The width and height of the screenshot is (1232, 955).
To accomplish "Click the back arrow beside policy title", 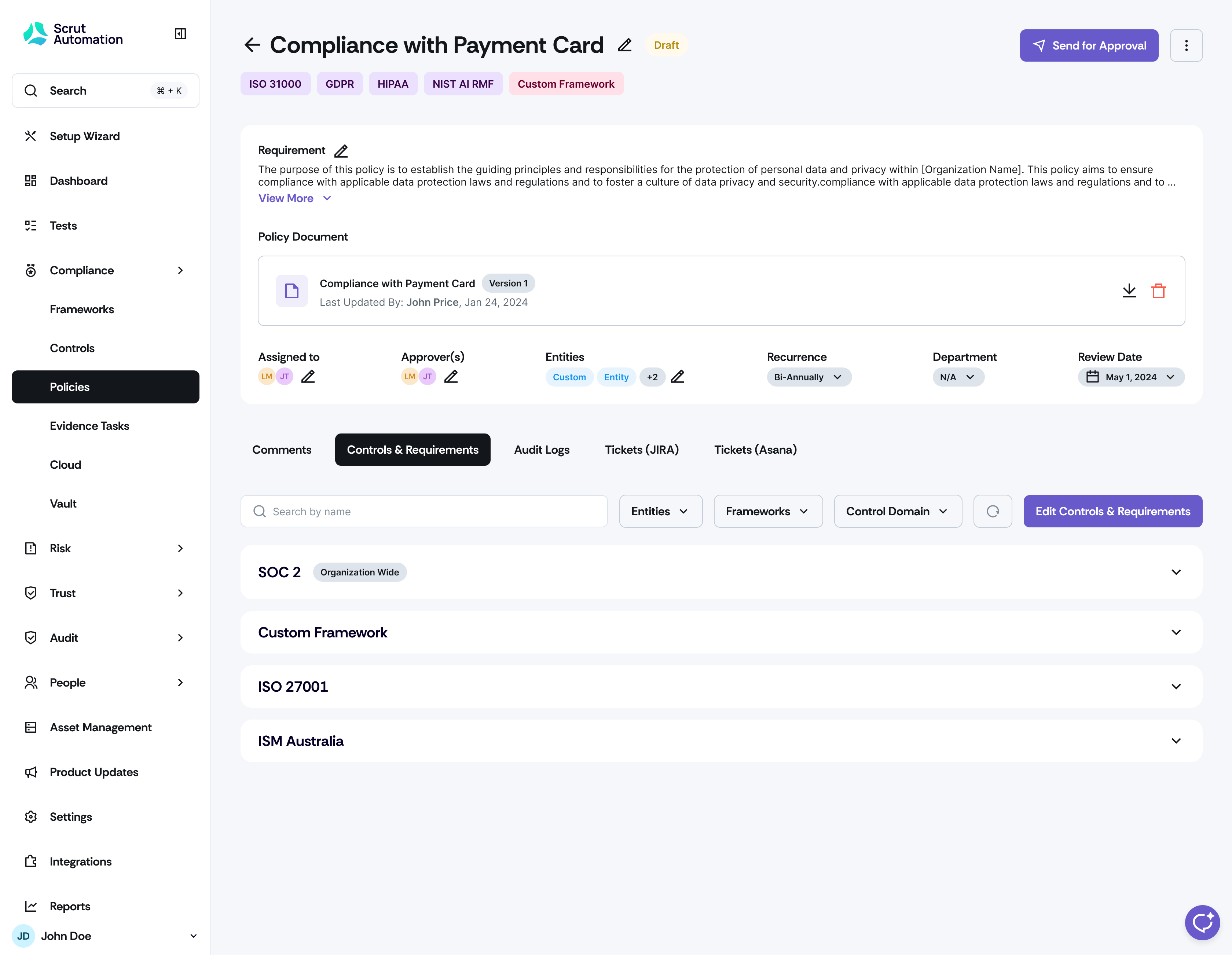I will click(x=252, y=45).
